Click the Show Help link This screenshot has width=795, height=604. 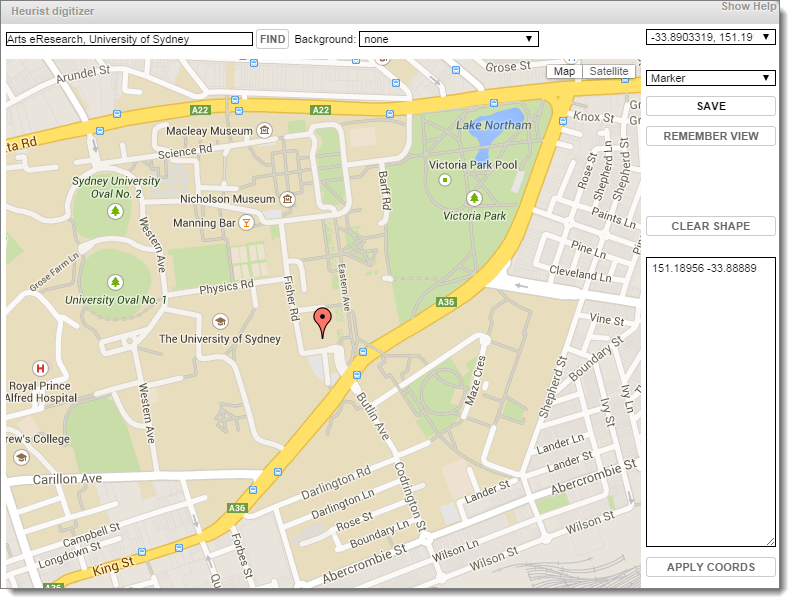click(748, 6)
